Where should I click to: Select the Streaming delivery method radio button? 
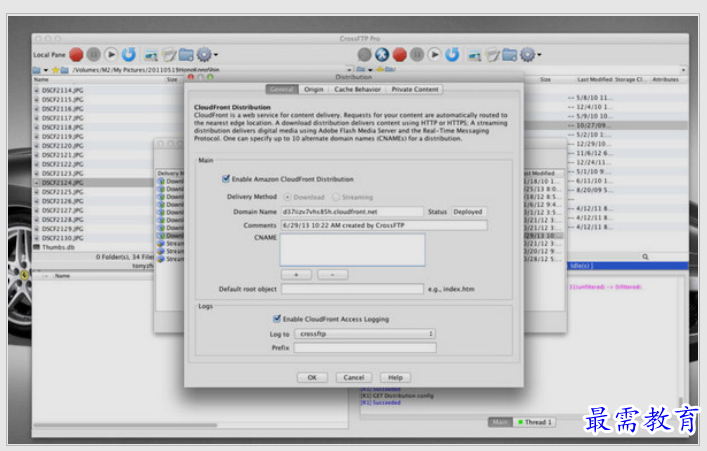(x=336, y=197)
